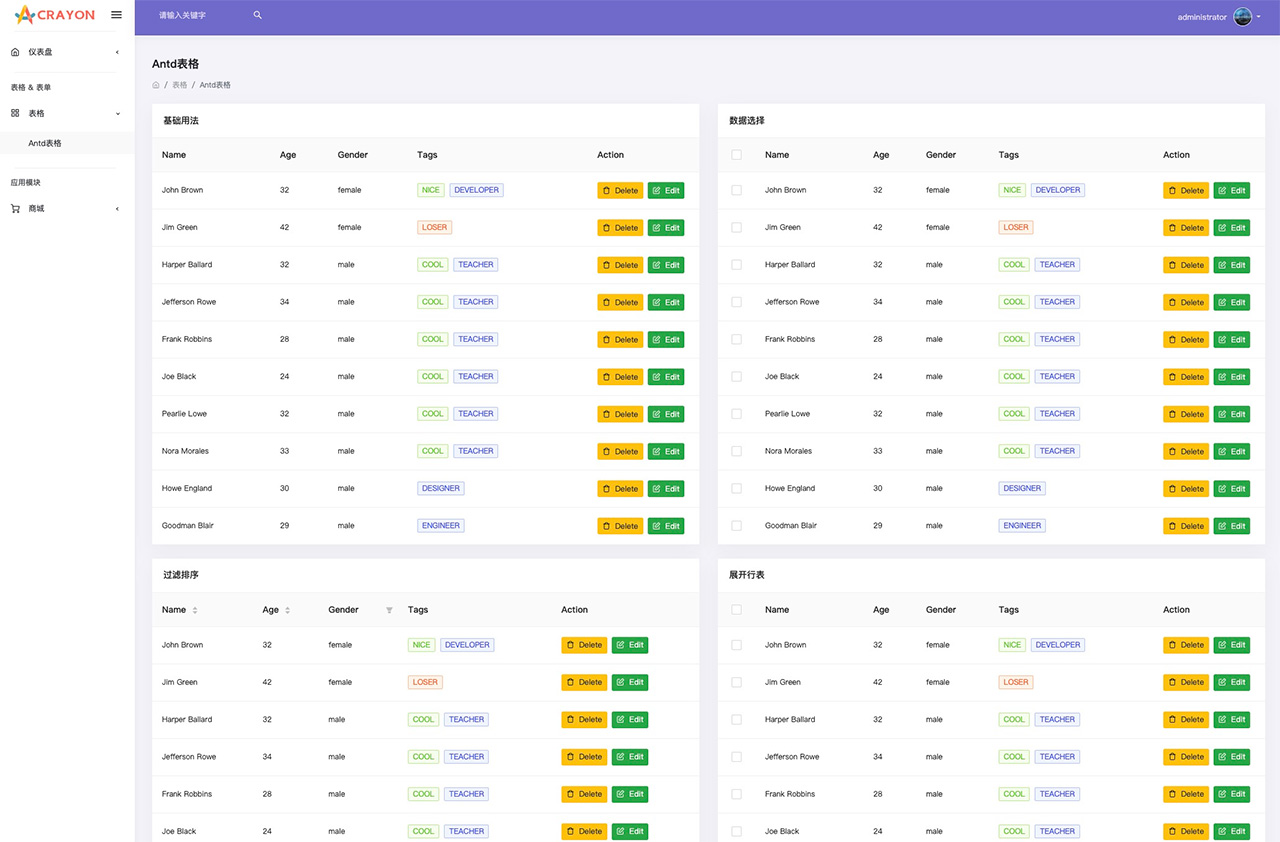Delete Goodman Blair in 数据选择 table
This screenshot has width=1280, height=842.
pyautogui.click(x=1186, y=526)
